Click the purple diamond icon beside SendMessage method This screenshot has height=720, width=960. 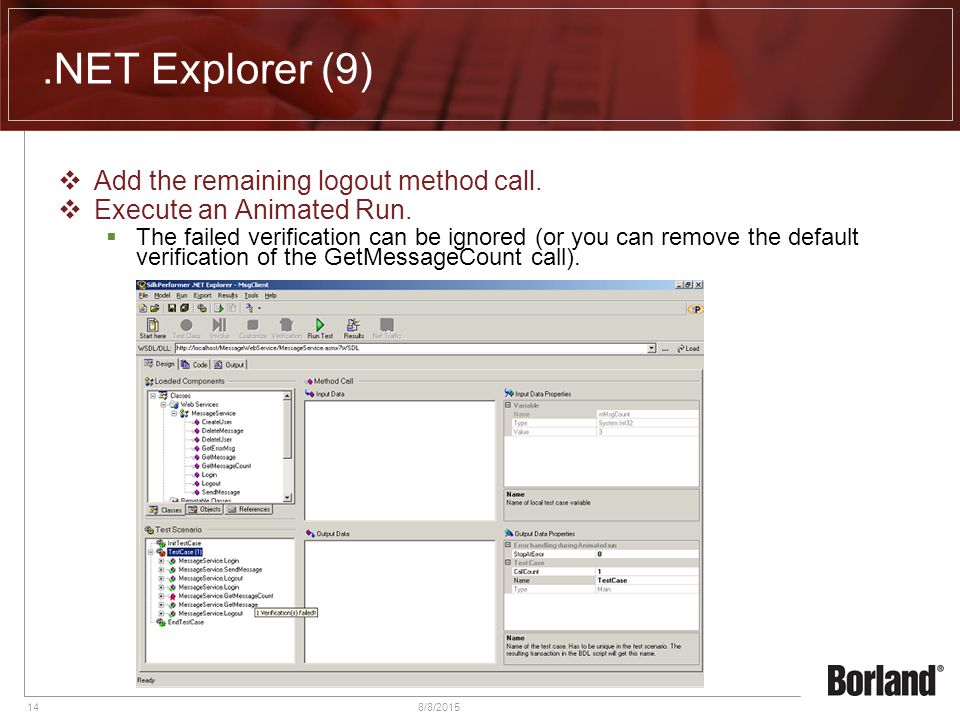pyautogui.click(x=197, y=492)
